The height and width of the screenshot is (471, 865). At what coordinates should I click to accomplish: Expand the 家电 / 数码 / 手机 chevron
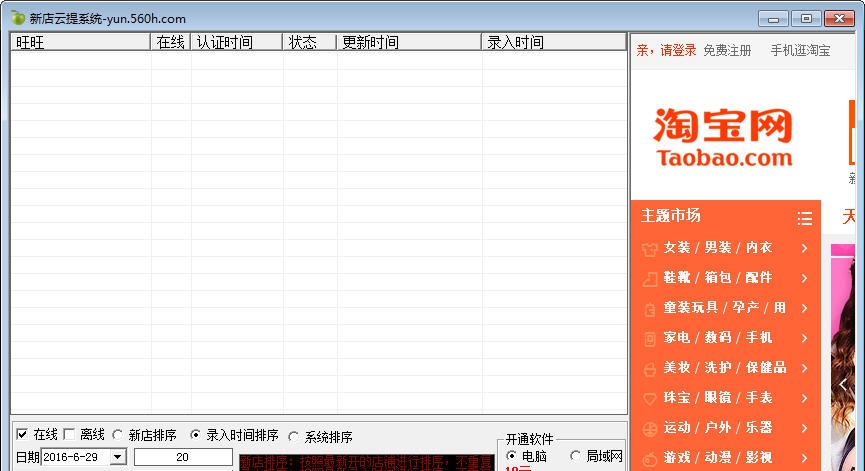[x=805, y=338]
